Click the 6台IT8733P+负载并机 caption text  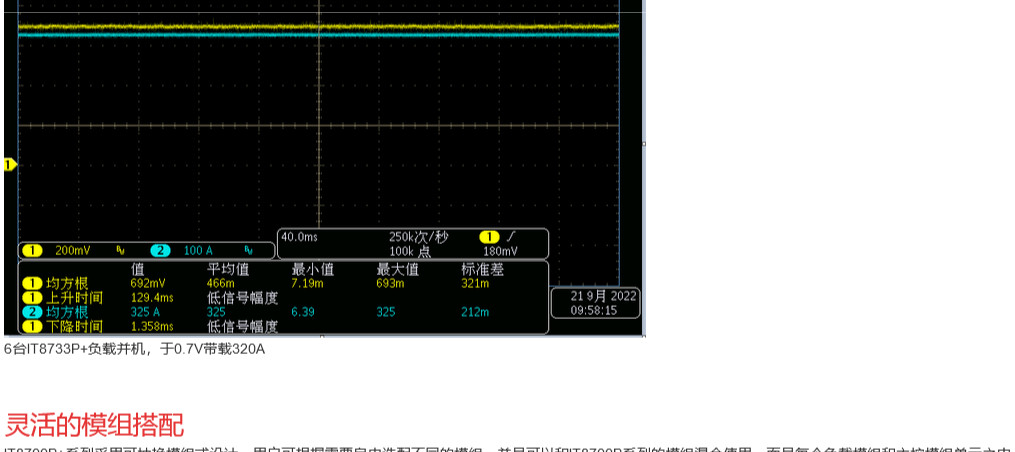(134, 349)
